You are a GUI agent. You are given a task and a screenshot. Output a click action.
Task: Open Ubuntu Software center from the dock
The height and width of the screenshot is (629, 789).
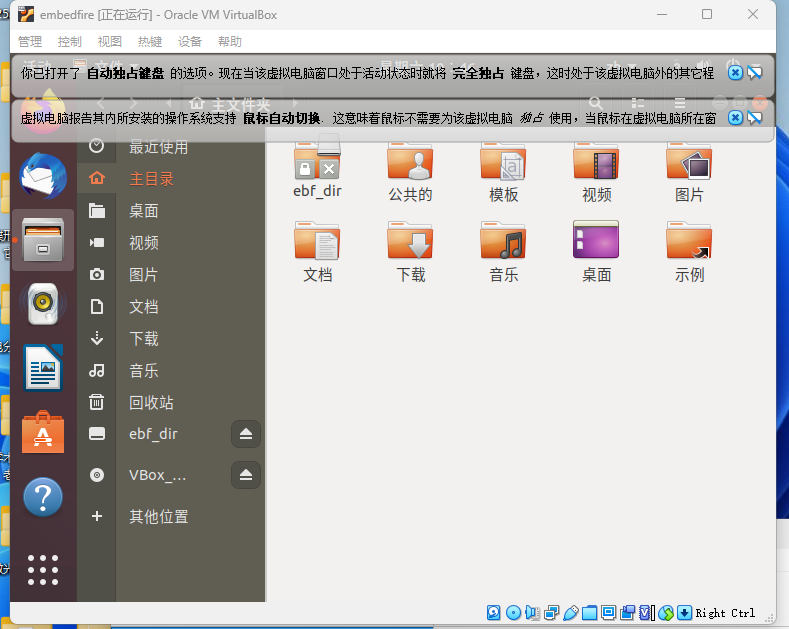coord(43,432)
